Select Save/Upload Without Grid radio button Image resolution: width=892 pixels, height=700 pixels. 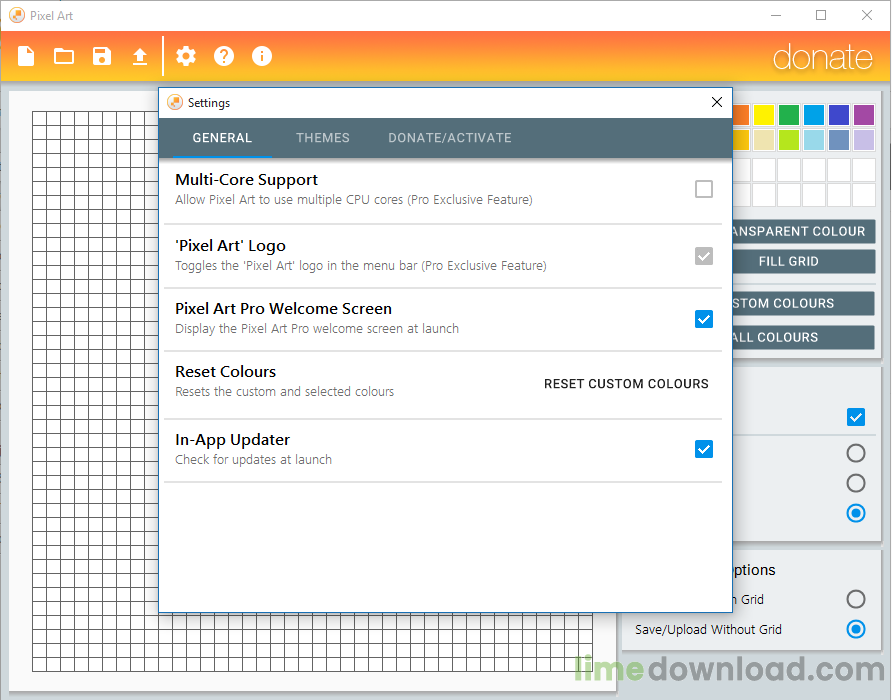856,629
